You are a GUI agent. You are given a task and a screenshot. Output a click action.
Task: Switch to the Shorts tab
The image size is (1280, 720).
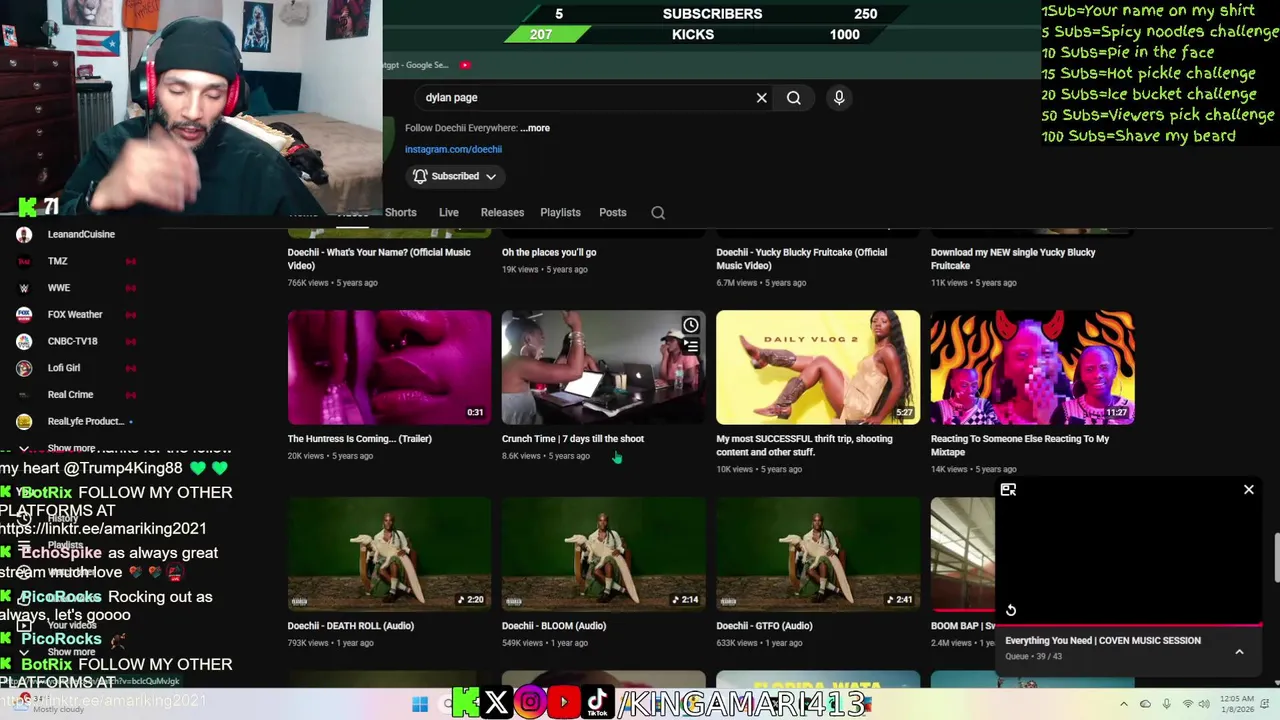coord(400,213)
